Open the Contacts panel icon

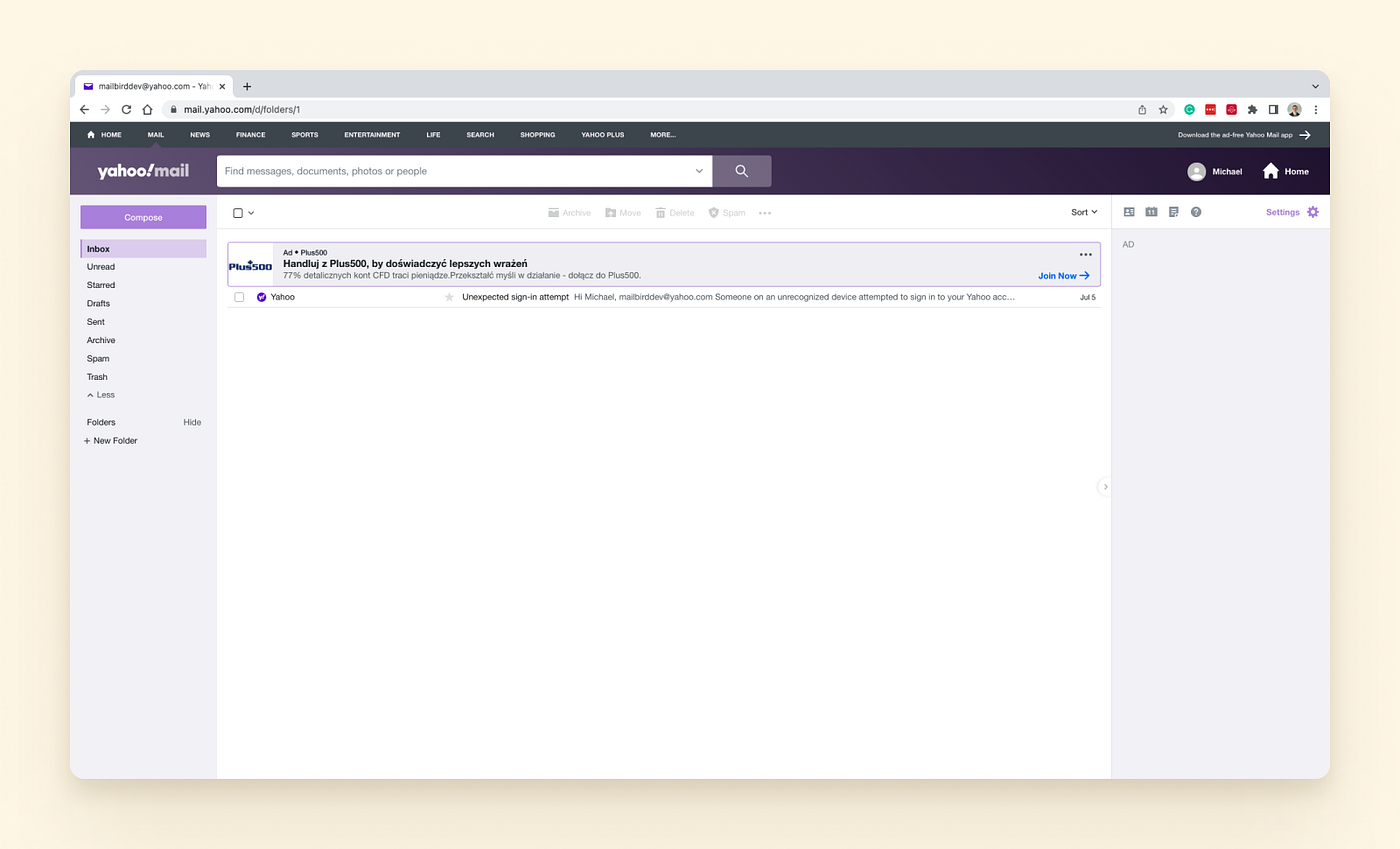[1129, 212]
